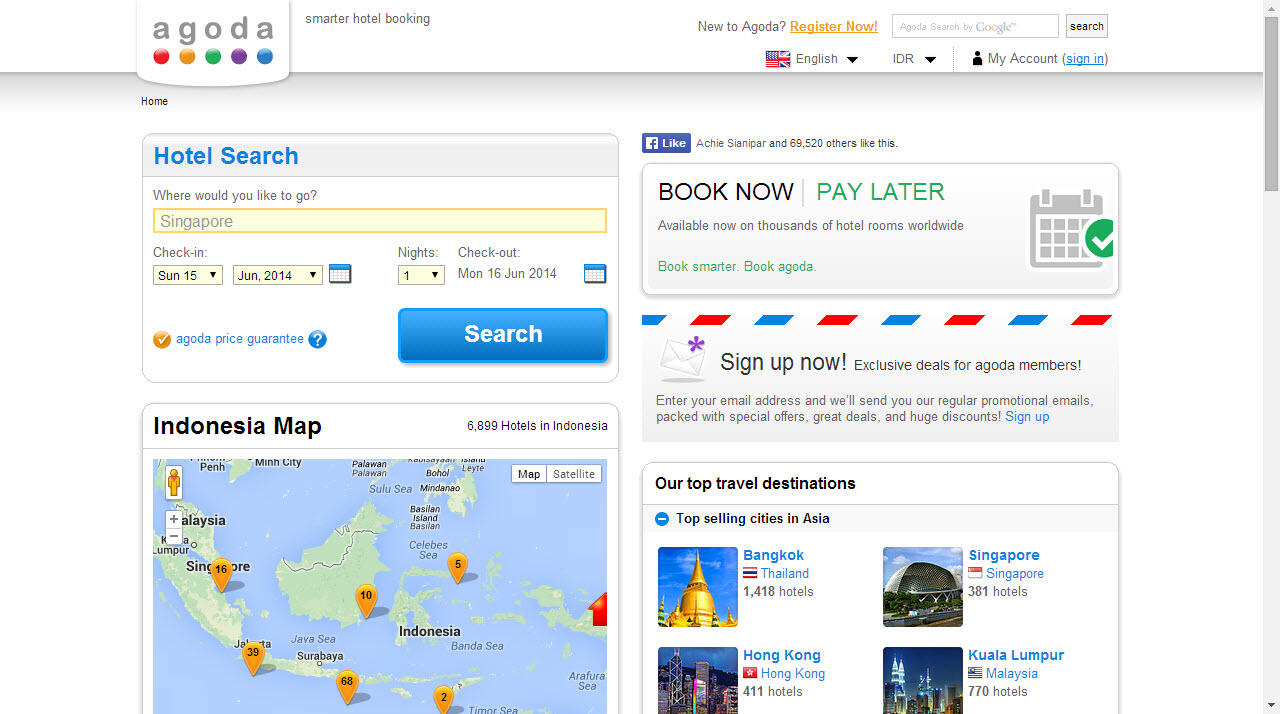Zoom in the Indonesia map
Image resolution: width=1280 pixels, height=714 pixels.
click(x=174, y=519)
